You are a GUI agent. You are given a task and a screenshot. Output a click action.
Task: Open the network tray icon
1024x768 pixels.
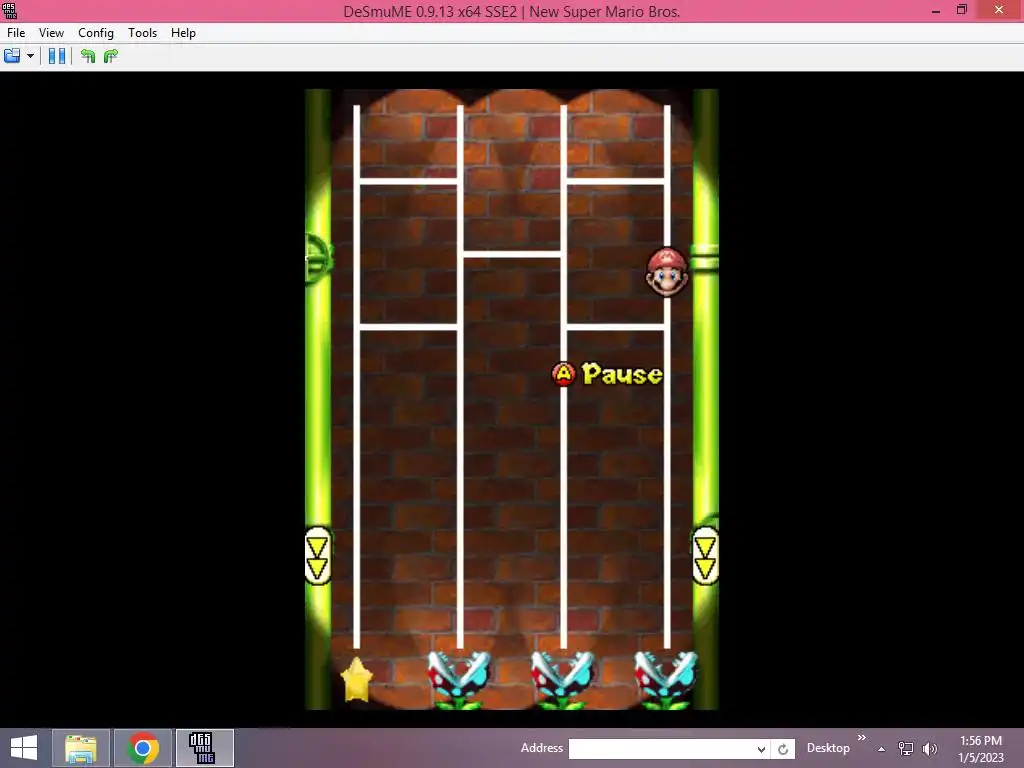coord(906,749)
